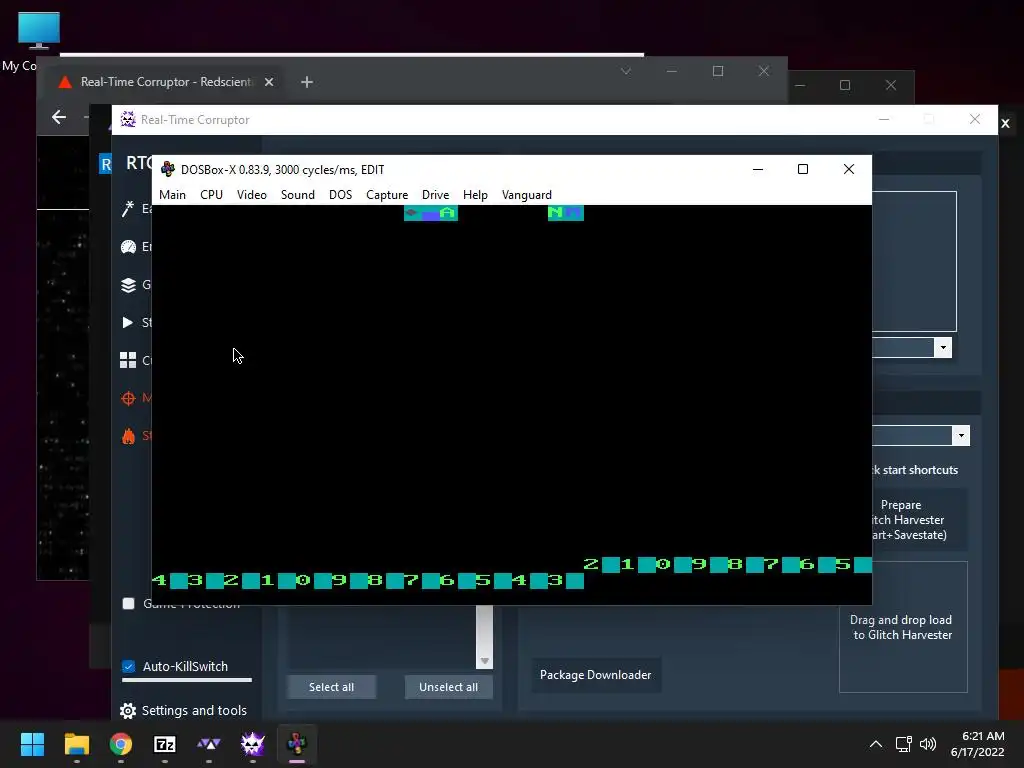Click the four-squares grid sidebar icon in RTC

click(128, 360)
